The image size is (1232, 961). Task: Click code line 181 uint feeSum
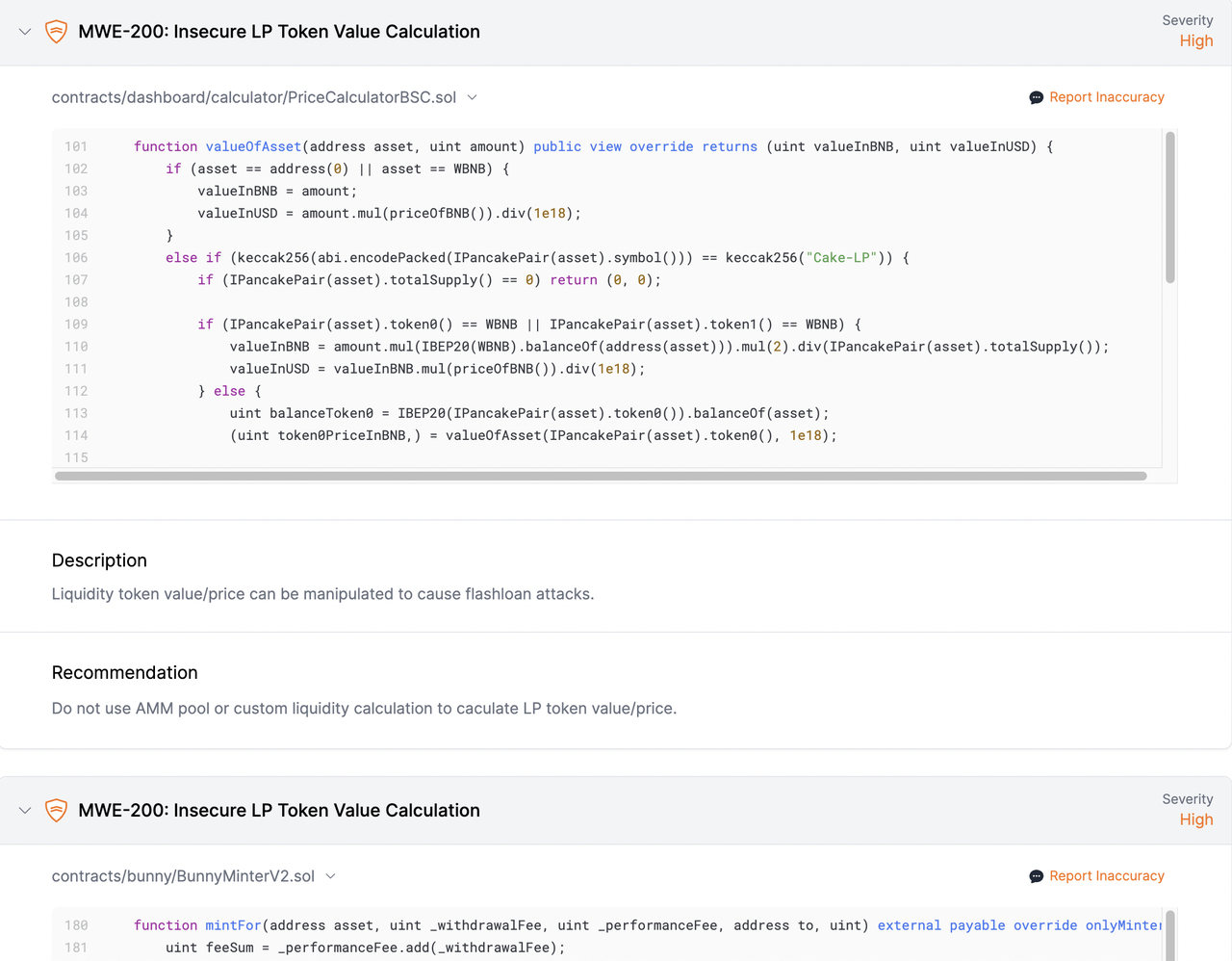pyautogui.click(x=366, y=948)
